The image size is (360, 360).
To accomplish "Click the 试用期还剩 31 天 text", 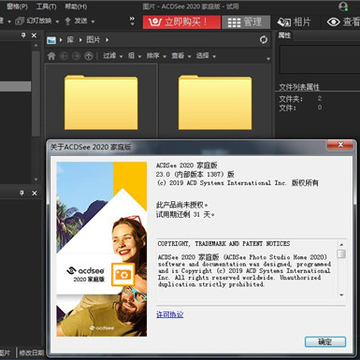I will coord(186,215).
